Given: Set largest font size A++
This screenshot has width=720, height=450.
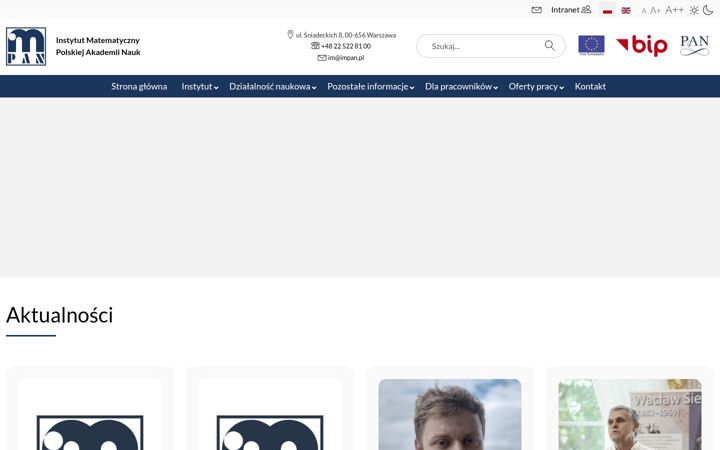Looking at the screenshot, I should point(674,10).
